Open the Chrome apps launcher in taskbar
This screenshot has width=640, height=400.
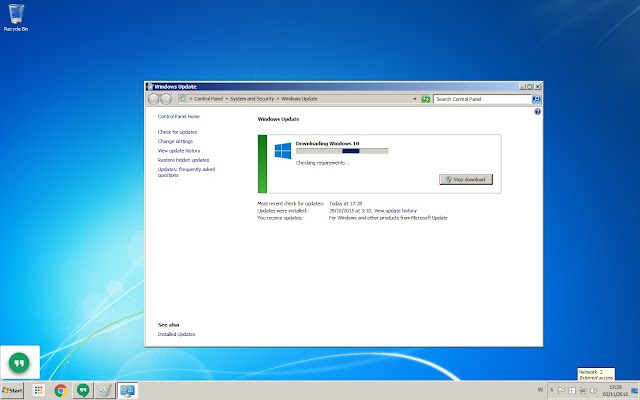[38, 391]
